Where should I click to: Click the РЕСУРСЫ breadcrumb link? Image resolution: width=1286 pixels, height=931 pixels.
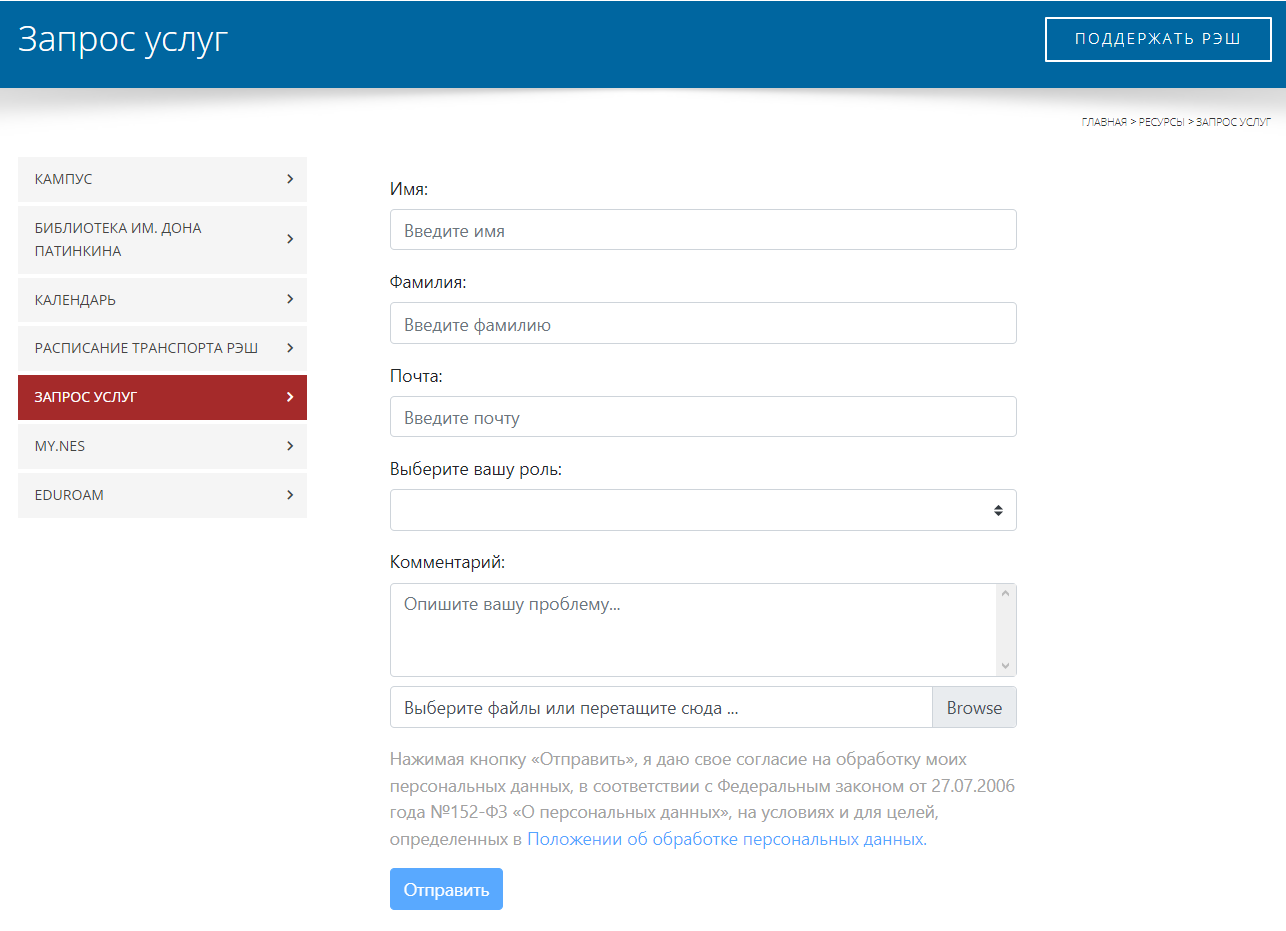1161,122
